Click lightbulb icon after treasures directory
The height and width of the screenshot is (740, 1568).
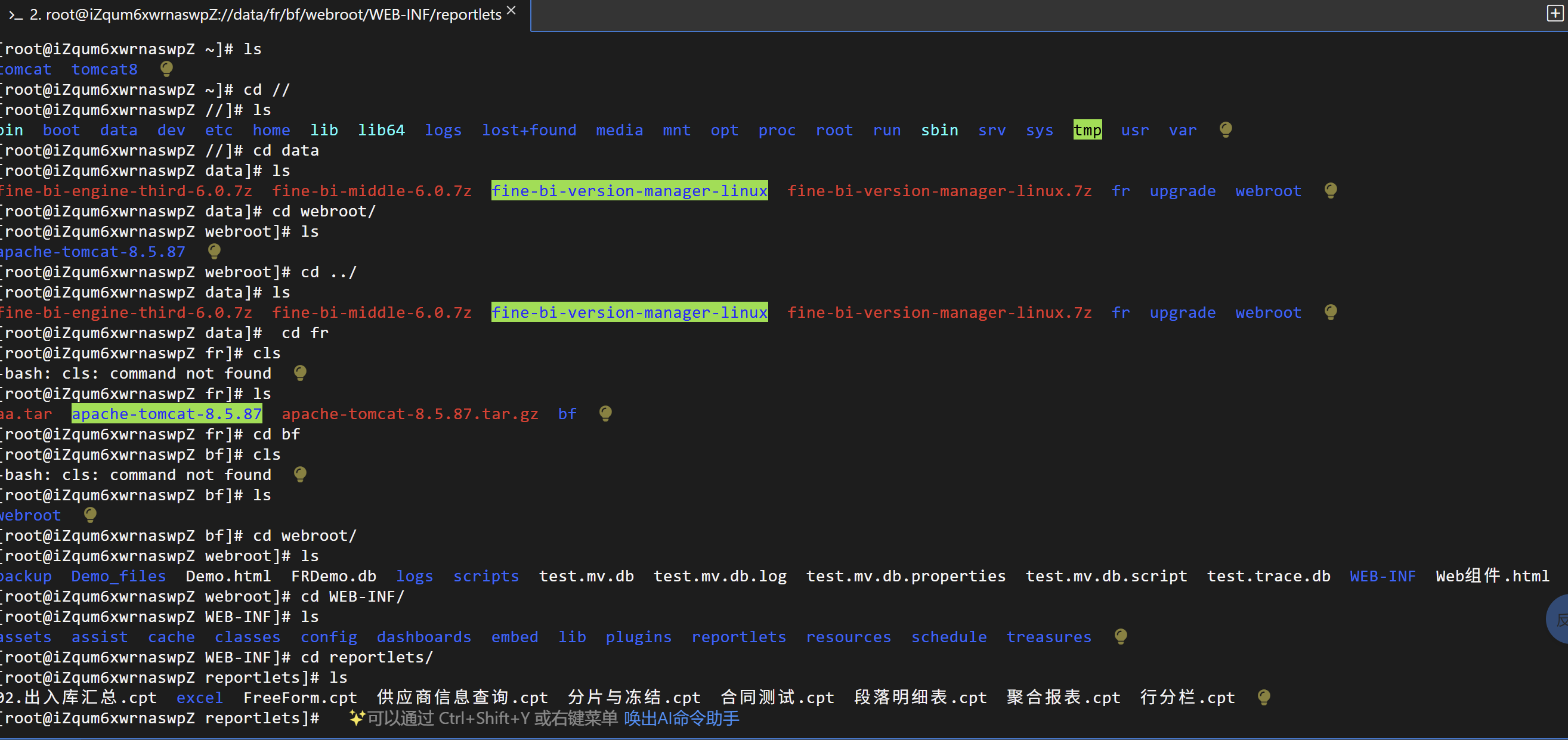1121,637
